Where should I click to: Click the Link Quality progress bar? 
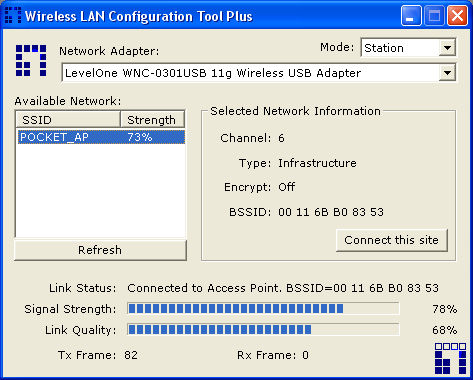pyautogui.click(x=263, y=330)
